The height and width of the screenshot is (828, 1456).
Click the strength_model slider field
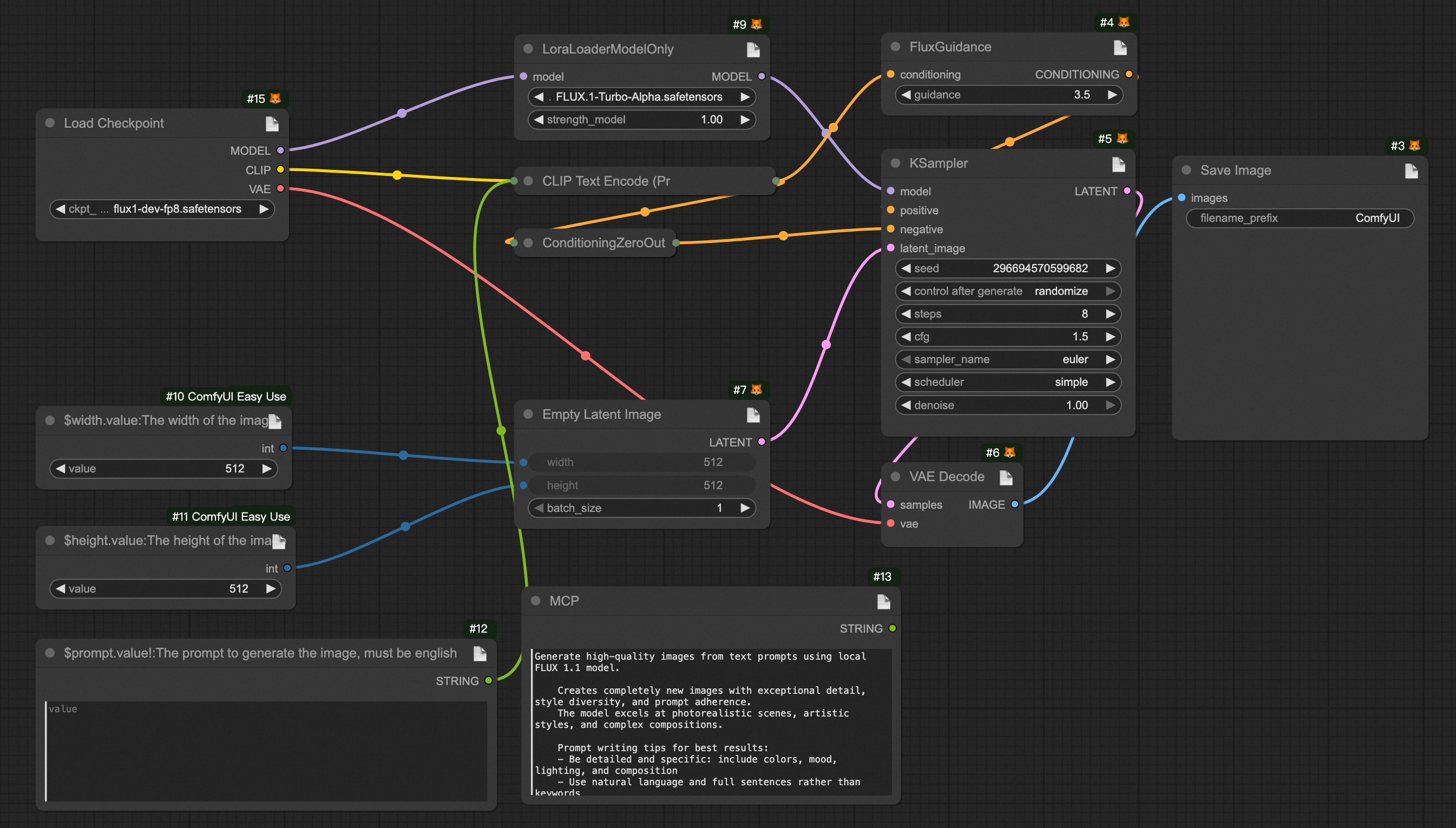641,120
